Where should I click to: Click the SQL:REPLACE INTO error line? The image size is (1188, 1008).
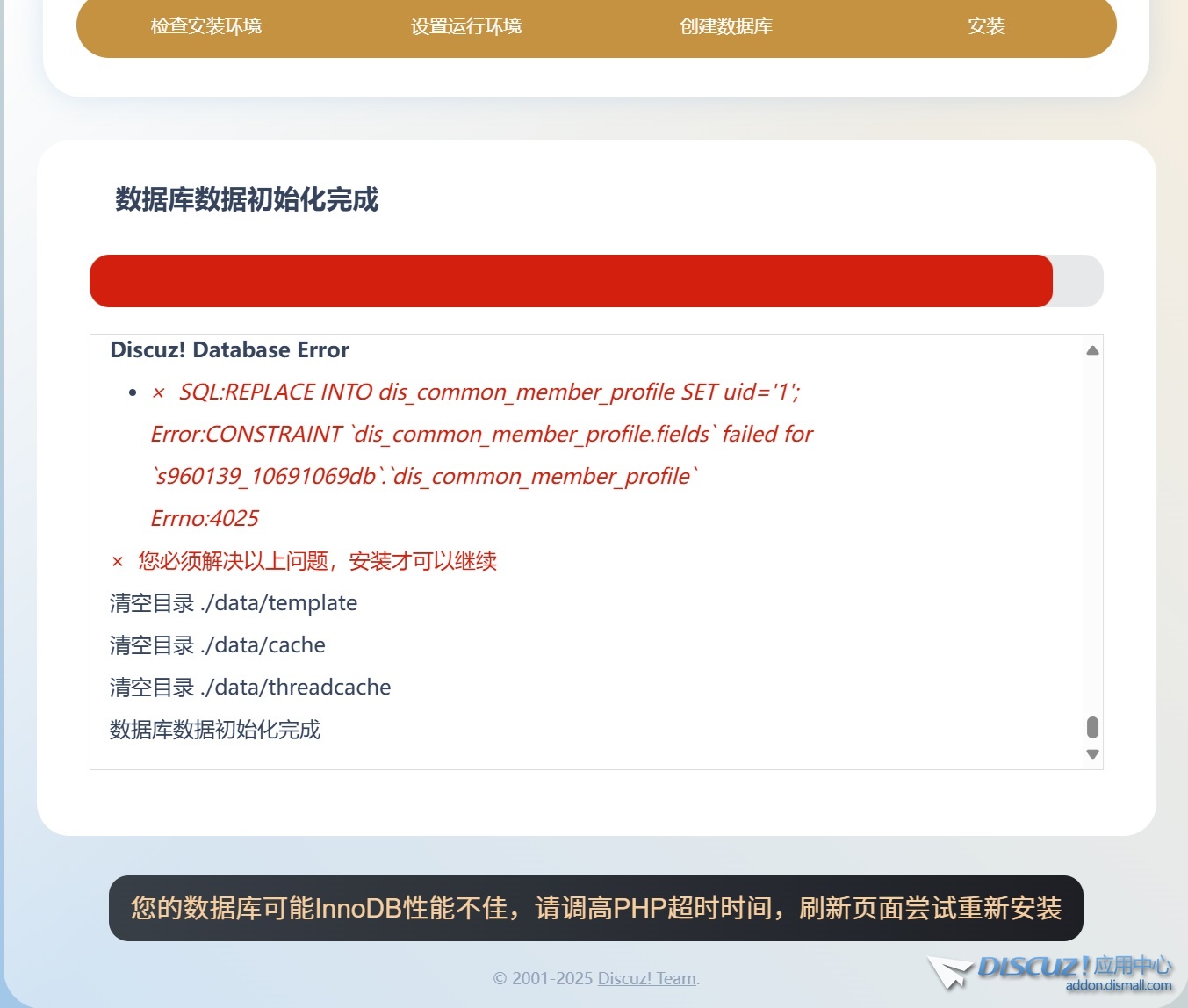(x=489, y=392)
